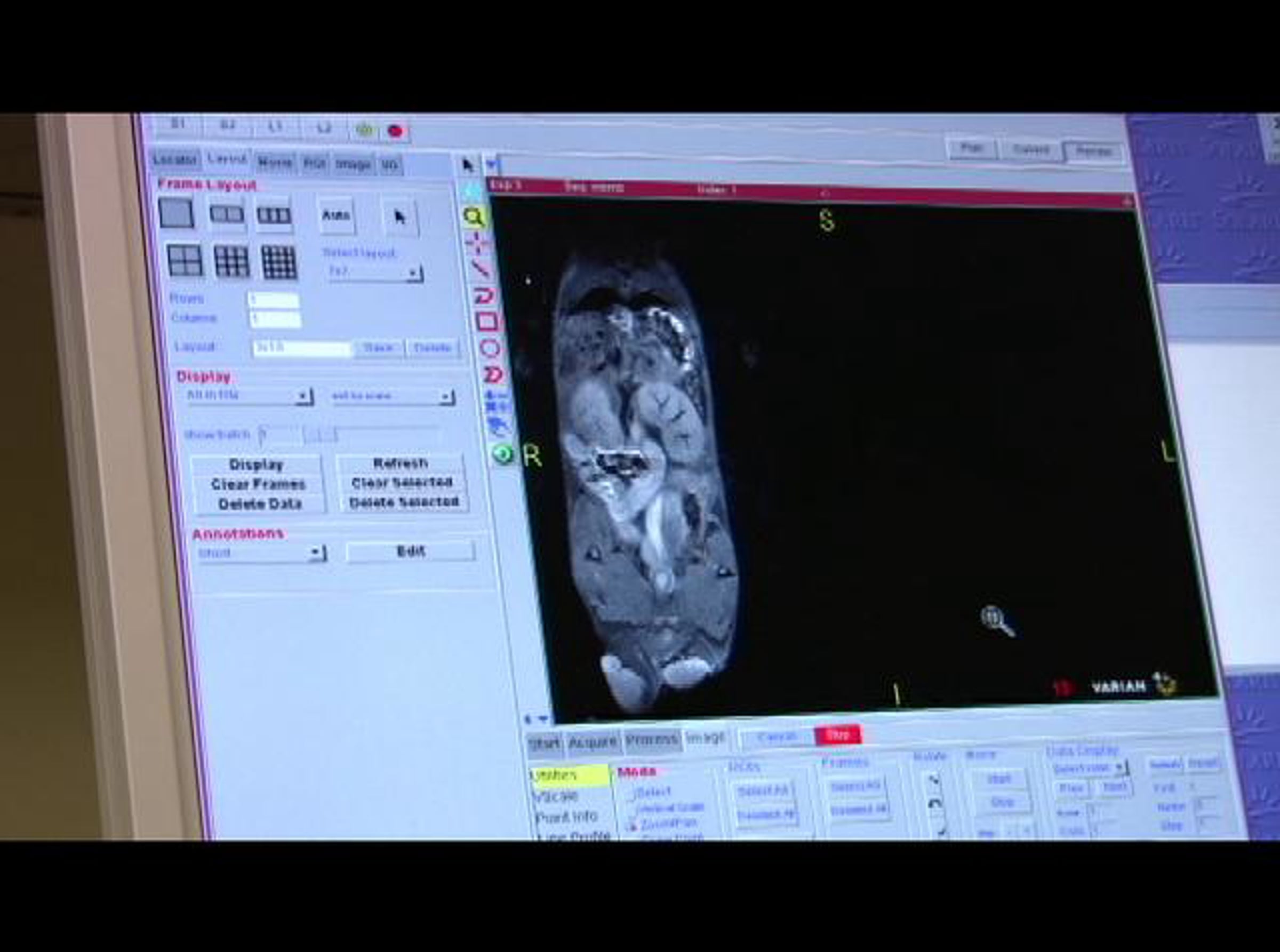Viewport: 1280px width, 952px height.
Task: Select the Select mode radio button
Action: 632,795
